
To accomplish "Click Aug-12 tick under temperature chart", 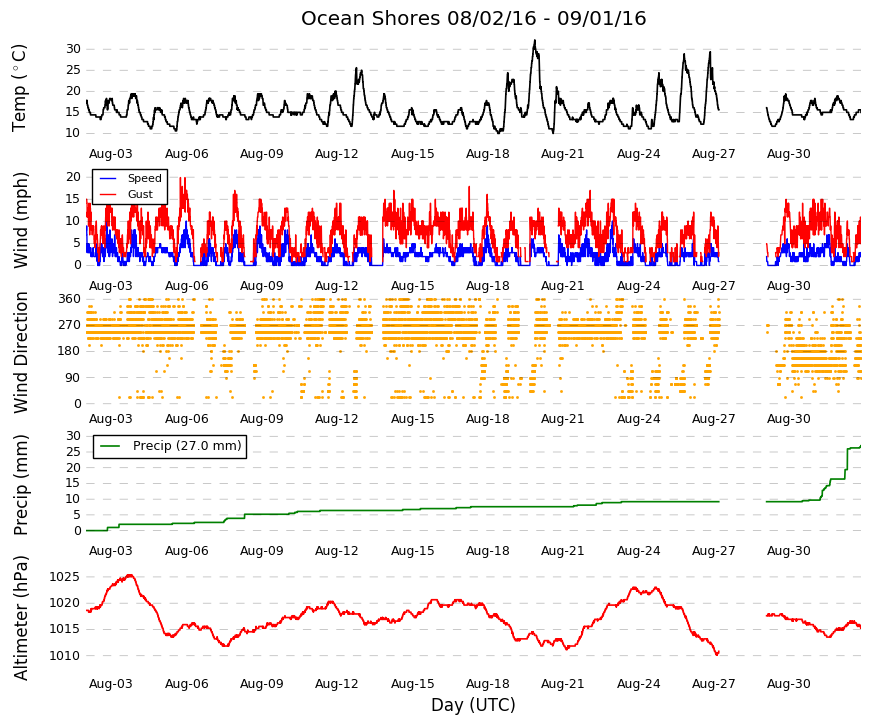I will pos(337,154).
